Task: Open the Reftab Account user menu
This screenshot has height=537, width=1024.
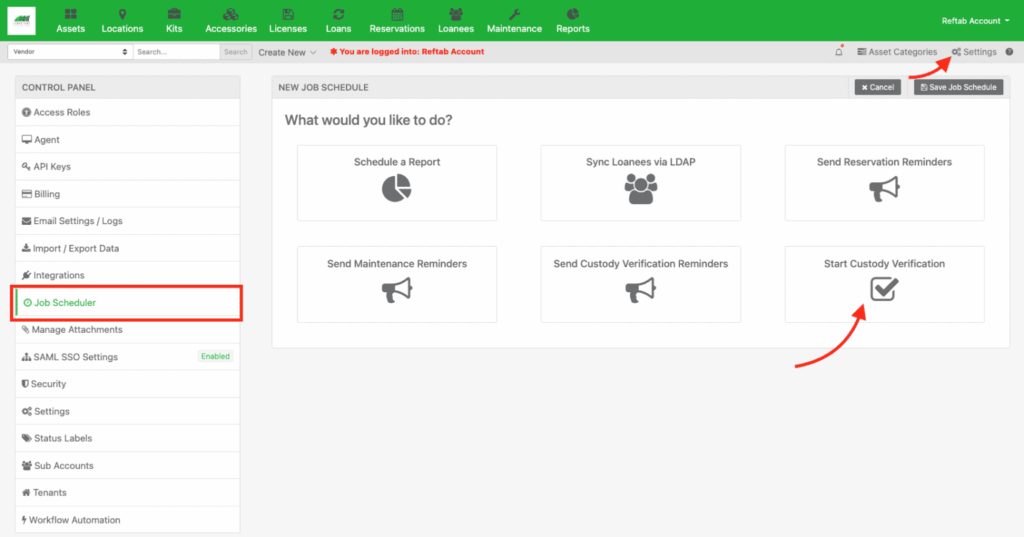Action: [x=975, y=20]
